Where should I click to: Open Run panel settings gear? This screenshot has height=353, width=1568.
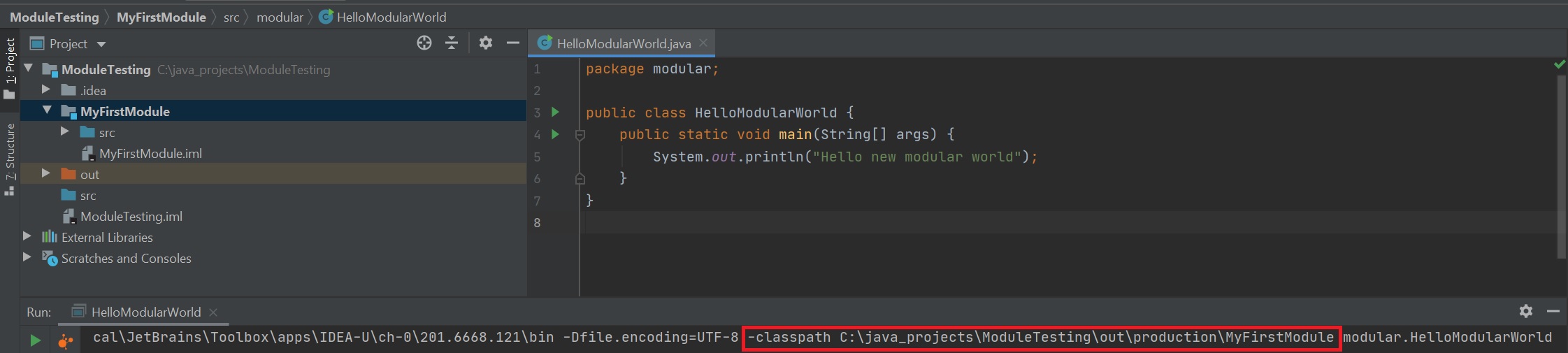(x=1525, y=311)
